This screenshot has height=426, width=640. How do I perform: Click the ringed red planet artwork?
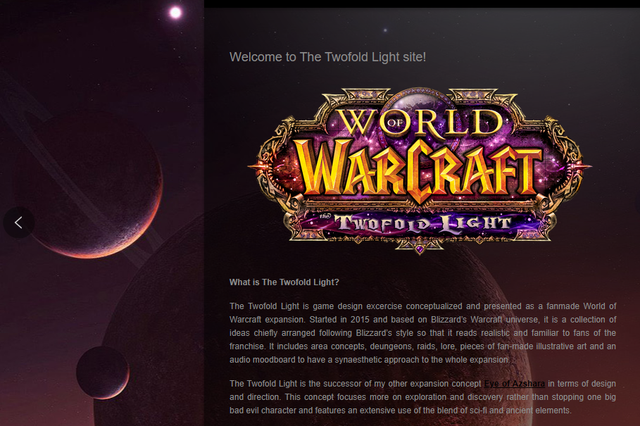[x=88, y=186]
